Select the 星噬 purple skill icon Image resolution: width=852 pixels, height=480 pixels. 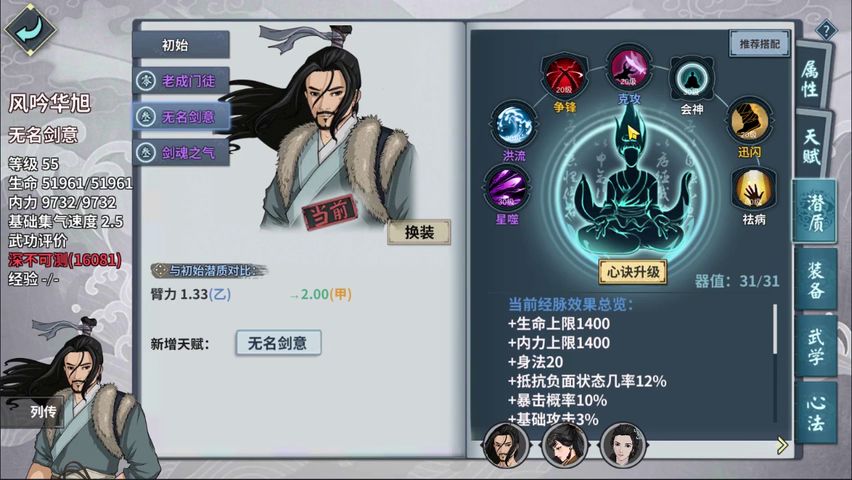coord(506,188)
